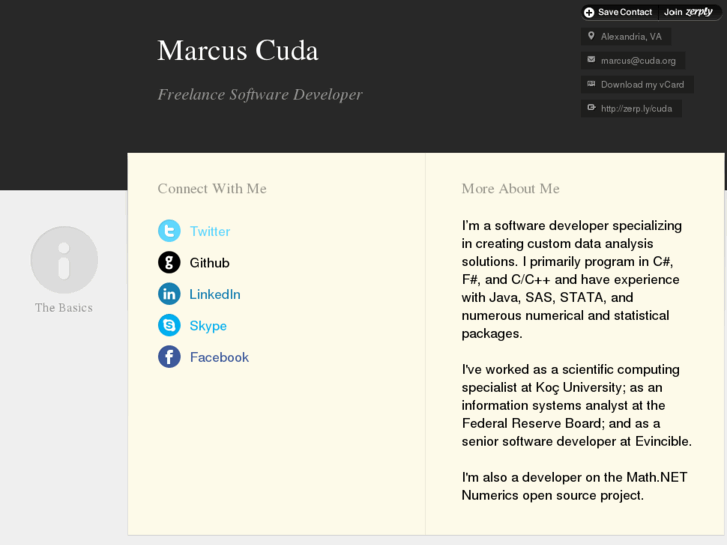This screenshot has width=727, height=545.
Task: Open the Github text link
Action: tap(210, 263)
